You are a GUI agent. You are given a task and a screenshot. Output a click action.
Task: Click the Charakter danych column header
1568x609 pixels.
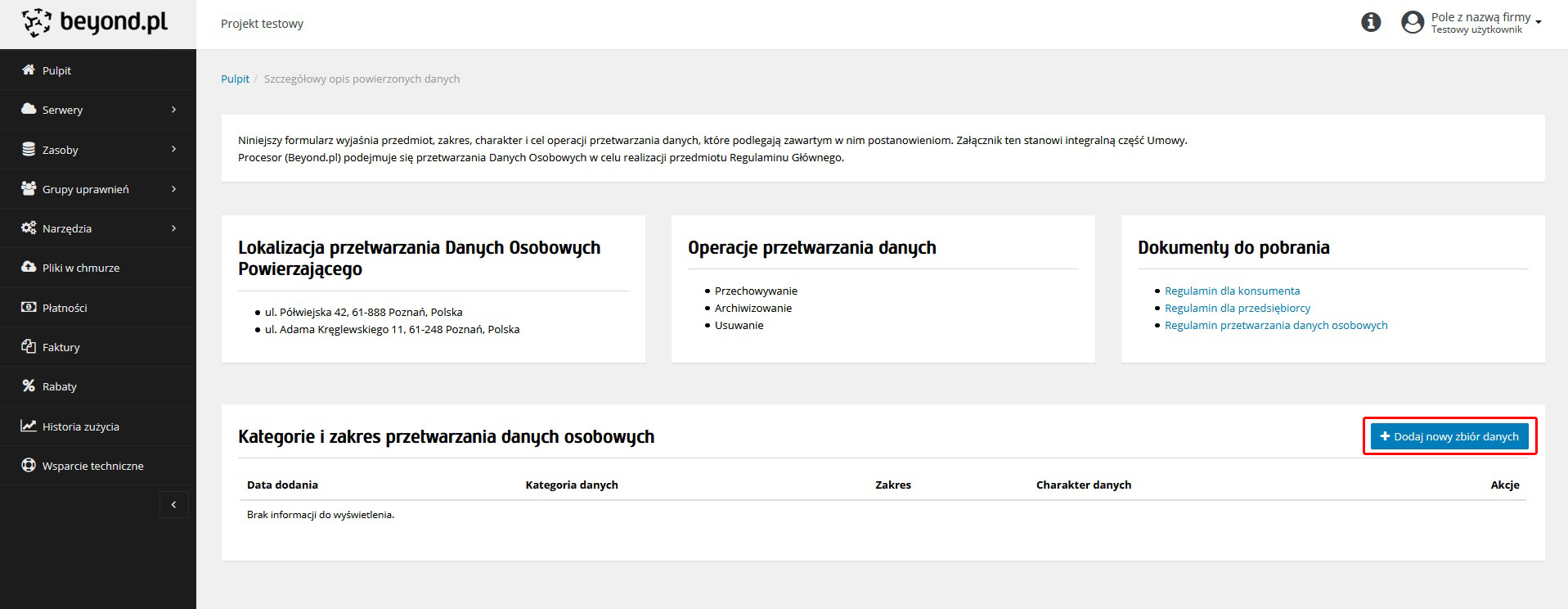point(1084,485)
